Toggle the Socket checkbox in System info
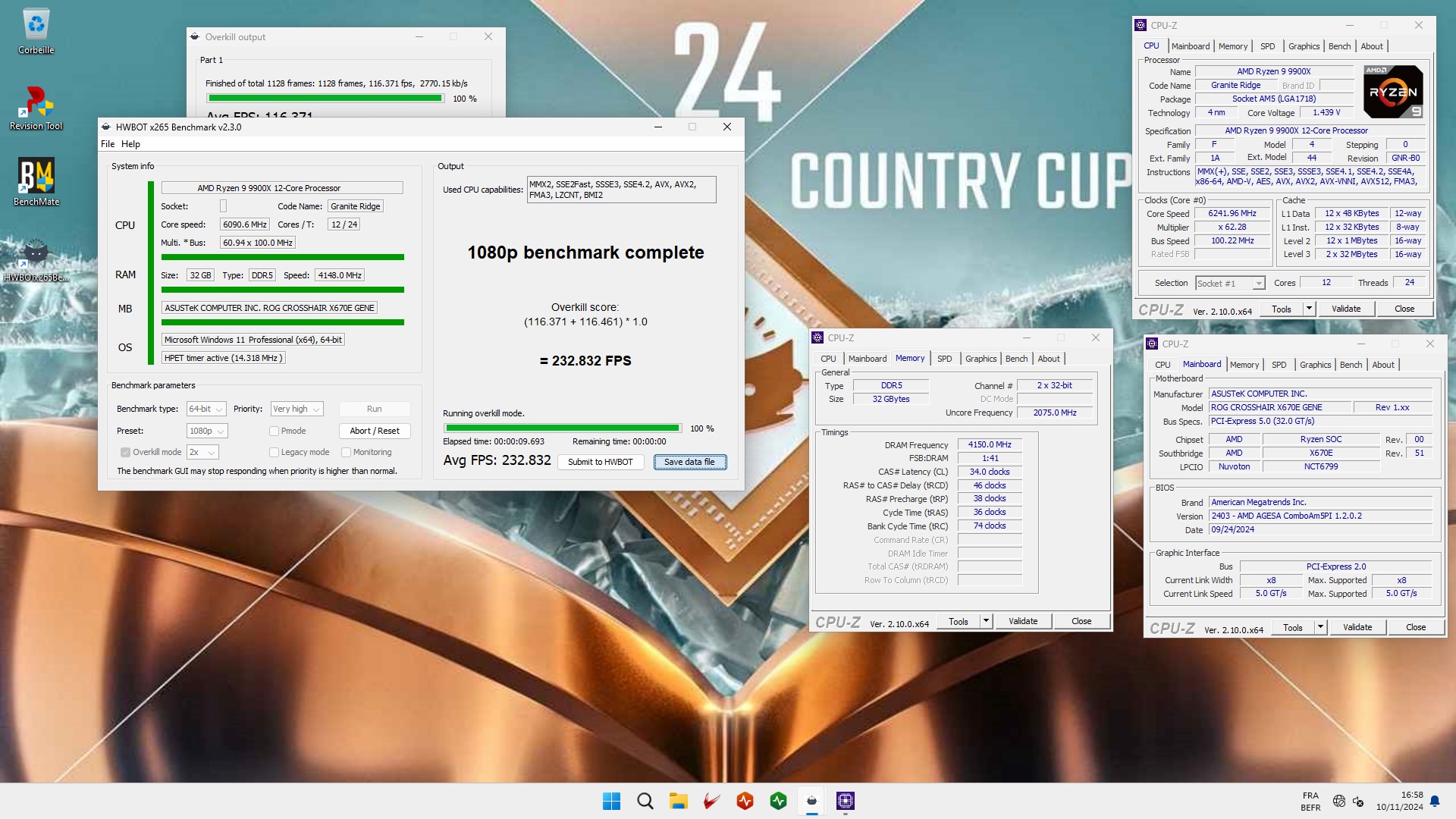 [x=223, y=206]
